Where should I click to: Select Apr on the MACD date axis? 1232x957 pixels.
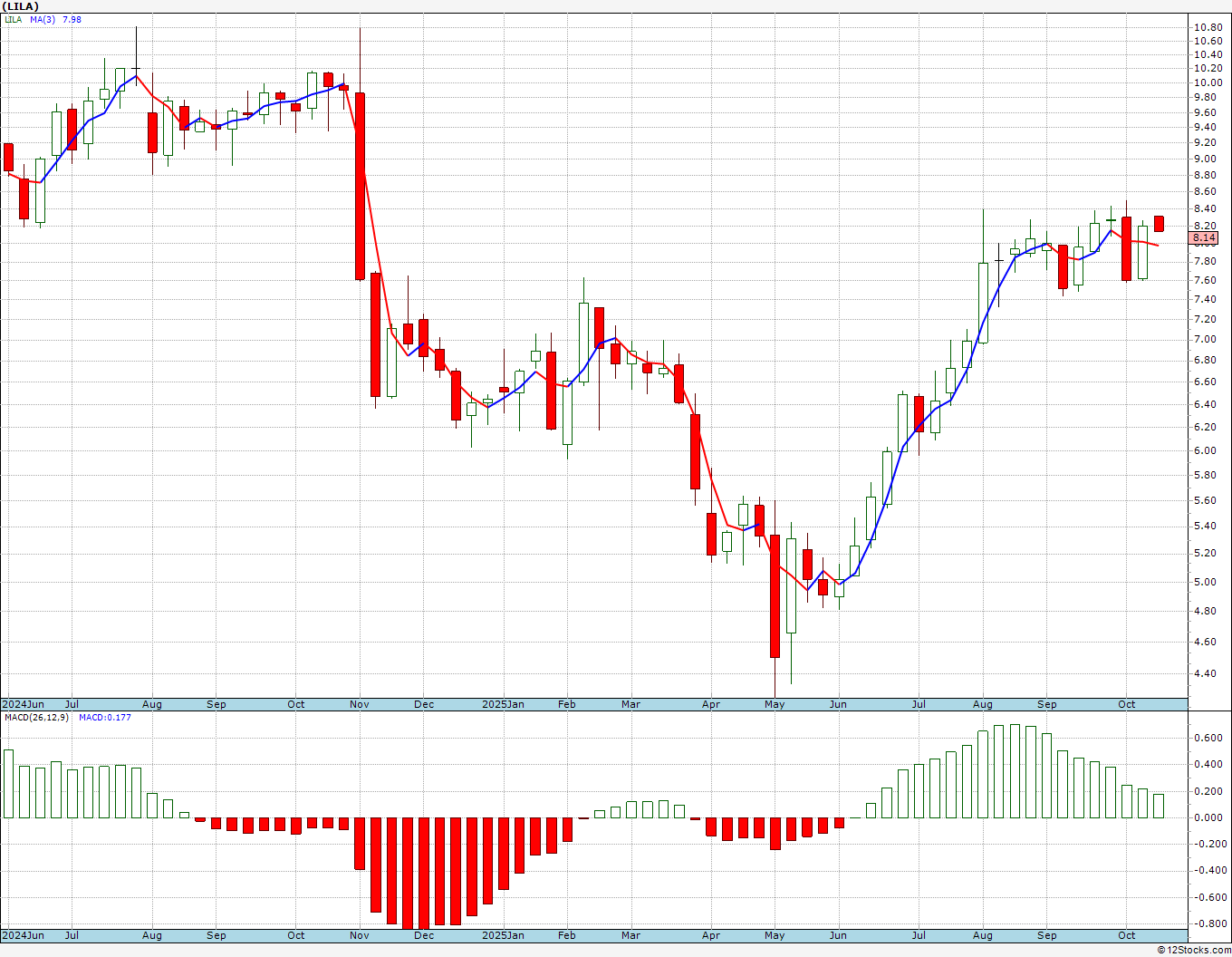711,935
